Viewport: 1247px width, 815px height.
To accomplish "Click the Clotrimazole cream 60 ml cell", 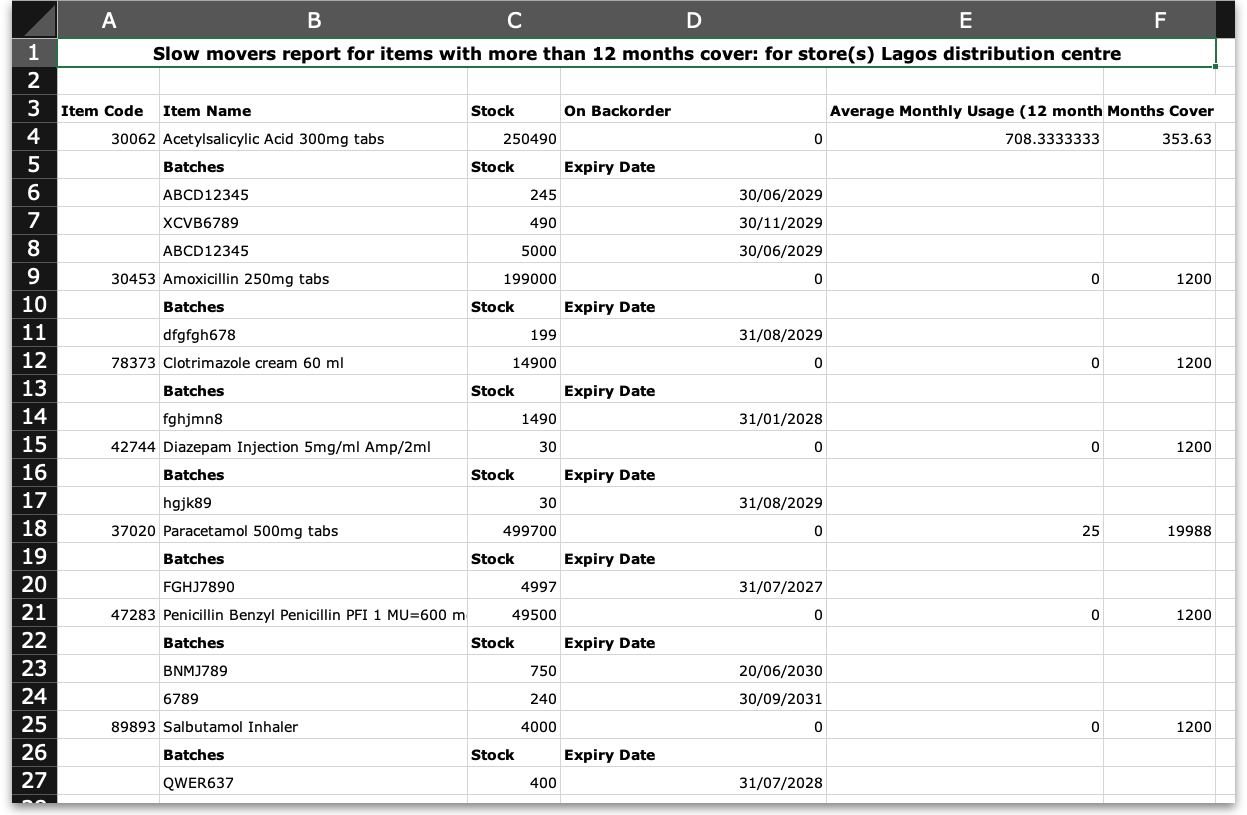I will coord(253,363).
